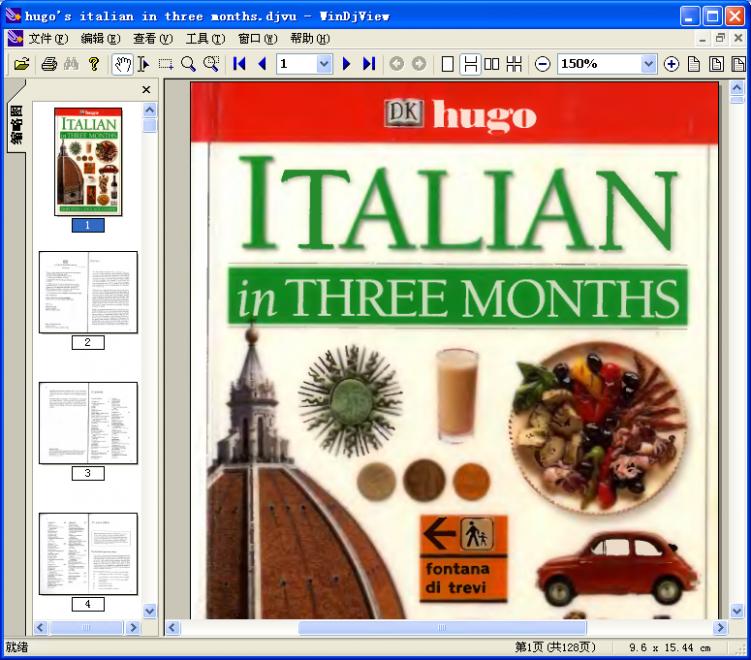Select the magnifying glass zoom tool

(x=188, y=64)
